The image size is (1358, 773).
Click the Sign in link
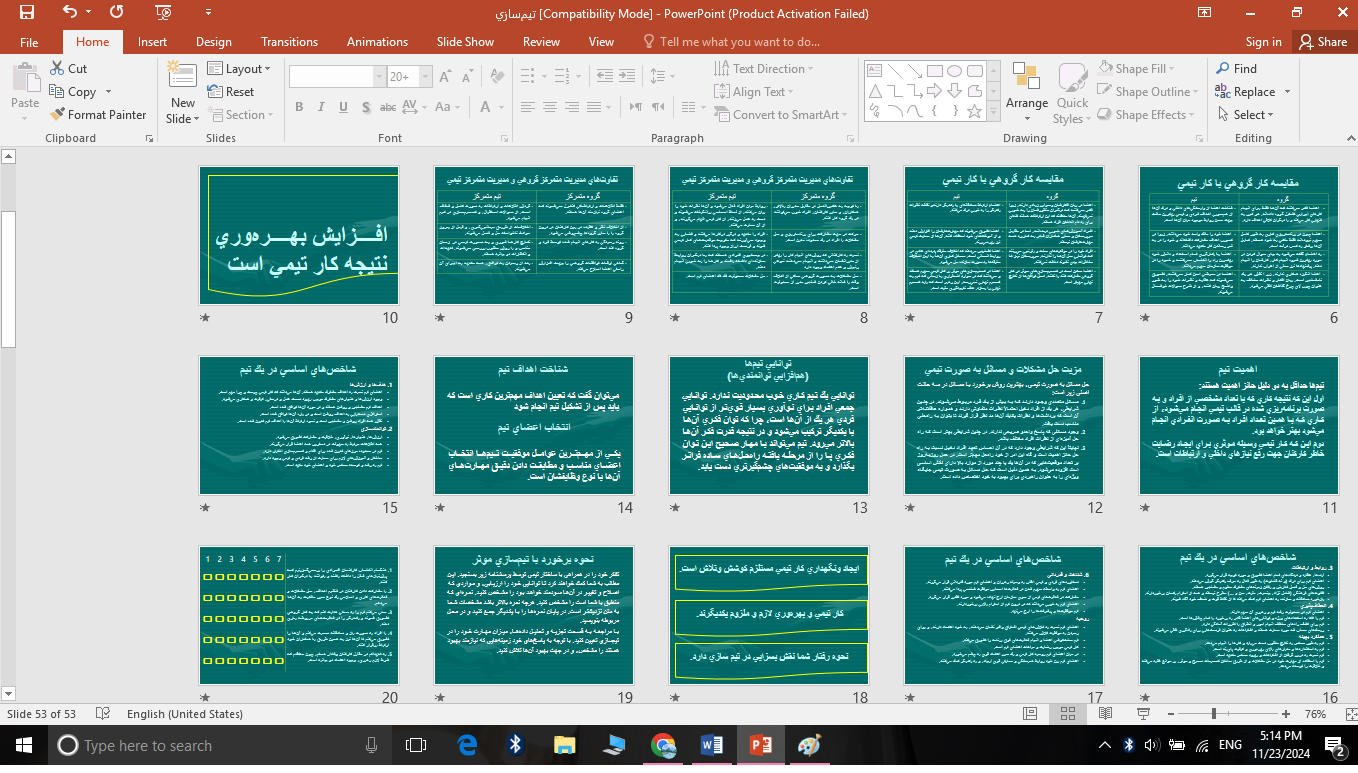click(x=1263, y=42)
